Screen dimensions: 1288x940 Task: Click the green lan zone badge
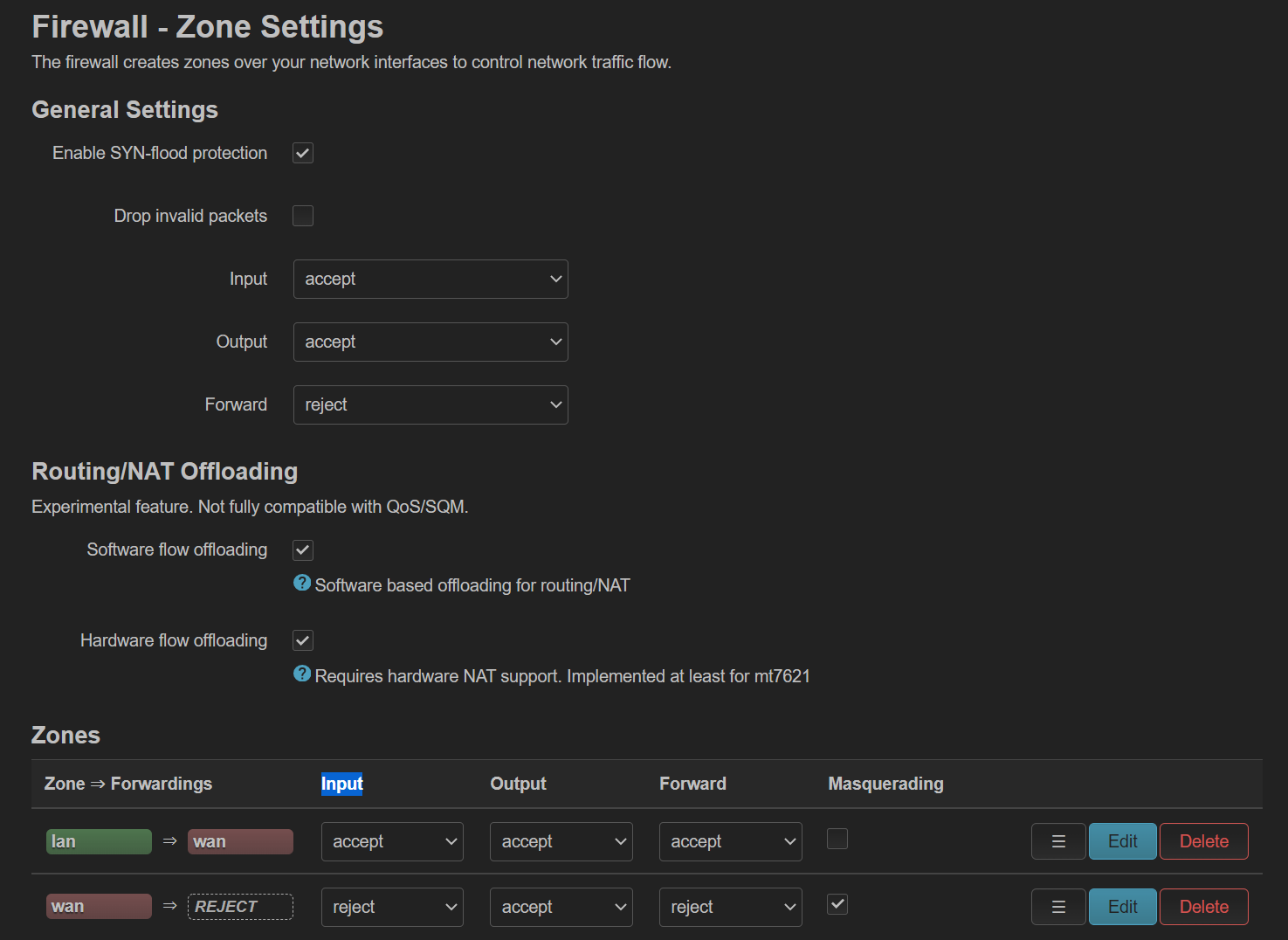point(99,841)
